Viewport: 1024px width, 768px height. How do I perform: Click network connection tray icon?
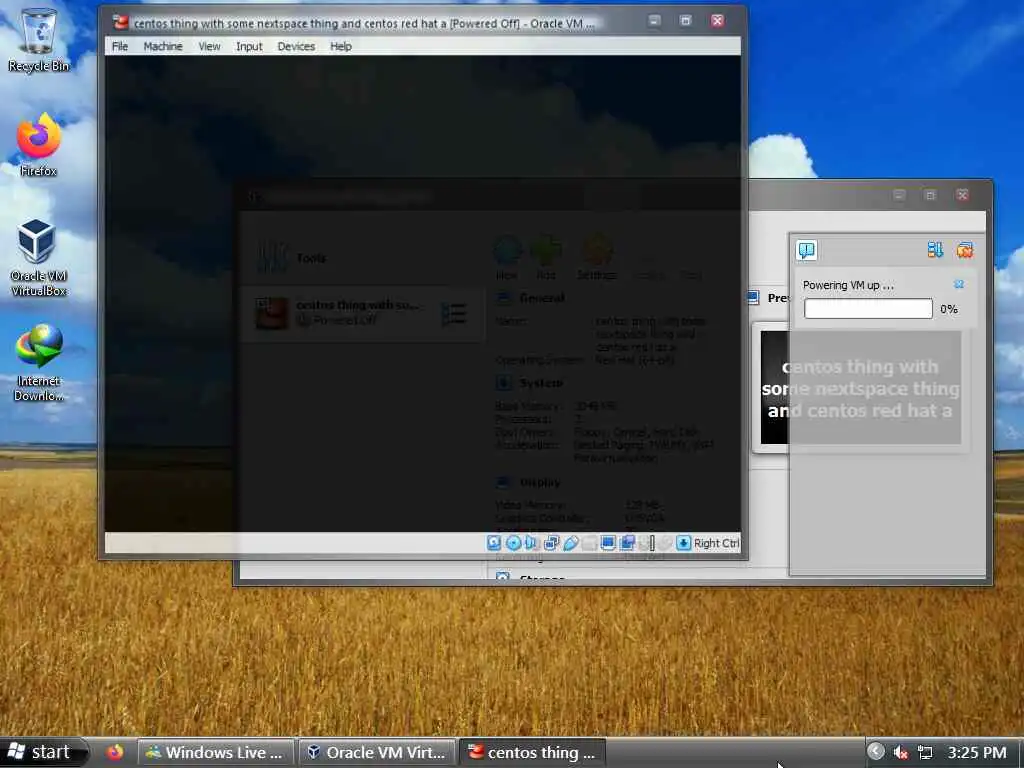point(925,752)
